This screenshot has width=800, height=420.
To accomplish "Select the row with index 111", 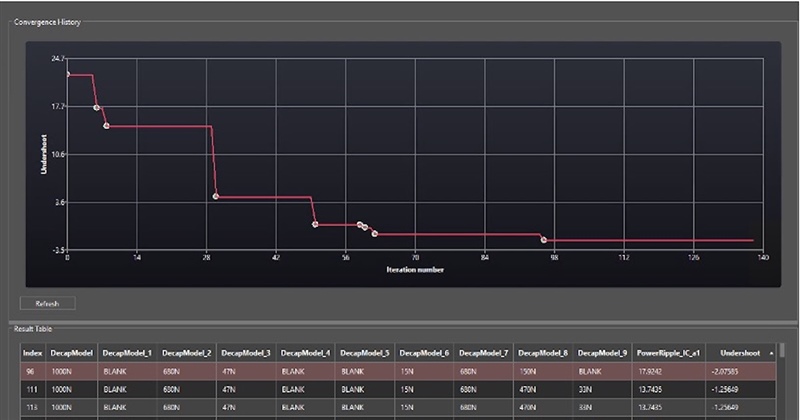I will (34, 388).
